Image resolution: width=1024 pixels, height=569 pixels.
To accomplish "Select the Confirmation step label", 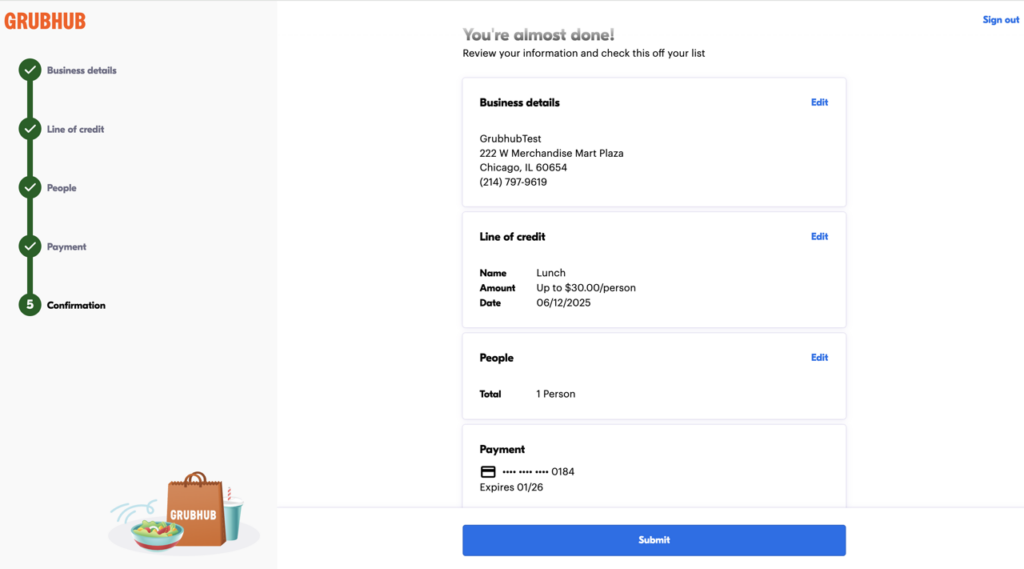I will pyautogui.click(x=76, y=305).
